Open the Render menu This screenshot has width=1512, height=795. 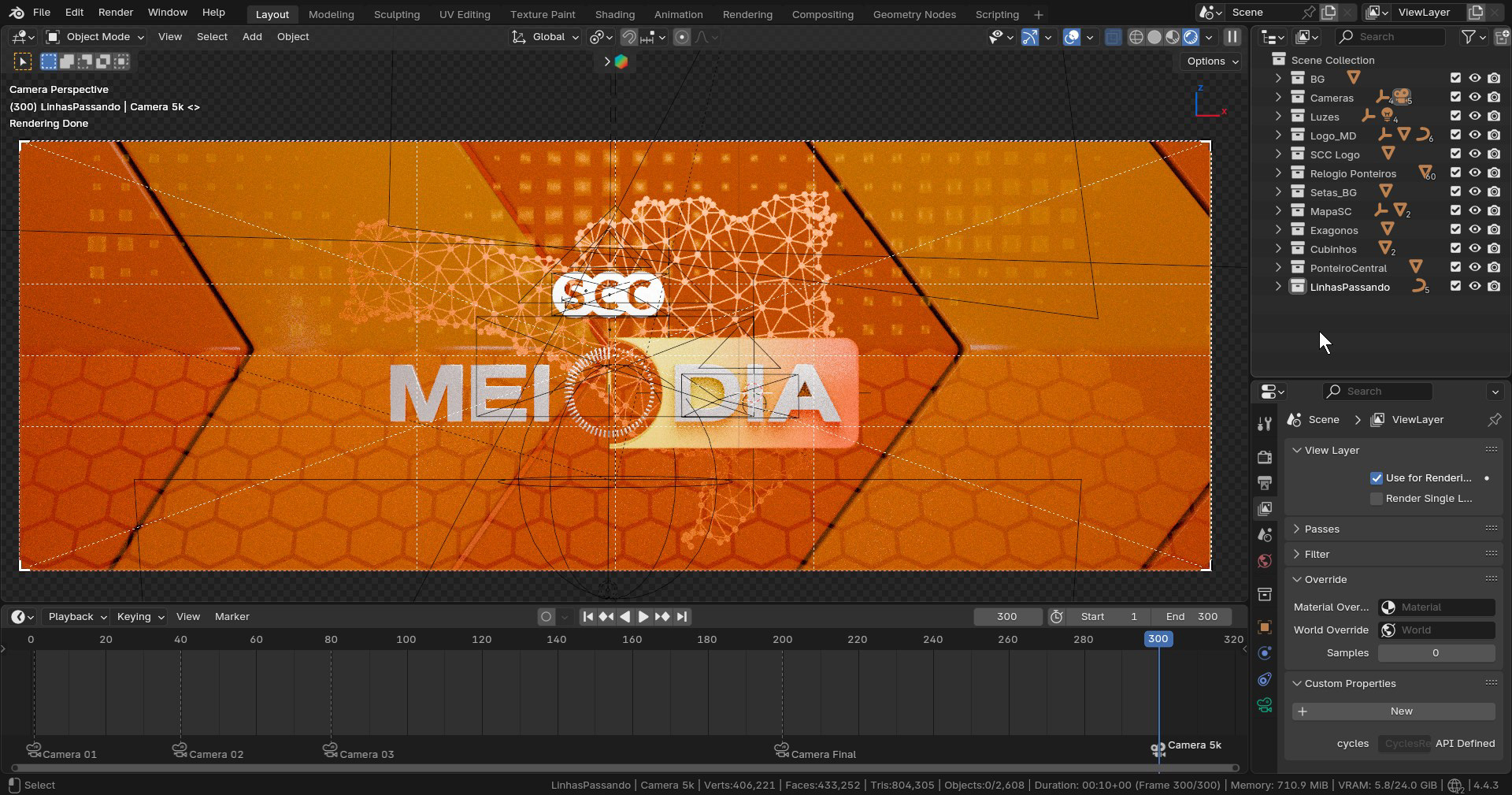(x=116, y=13)
